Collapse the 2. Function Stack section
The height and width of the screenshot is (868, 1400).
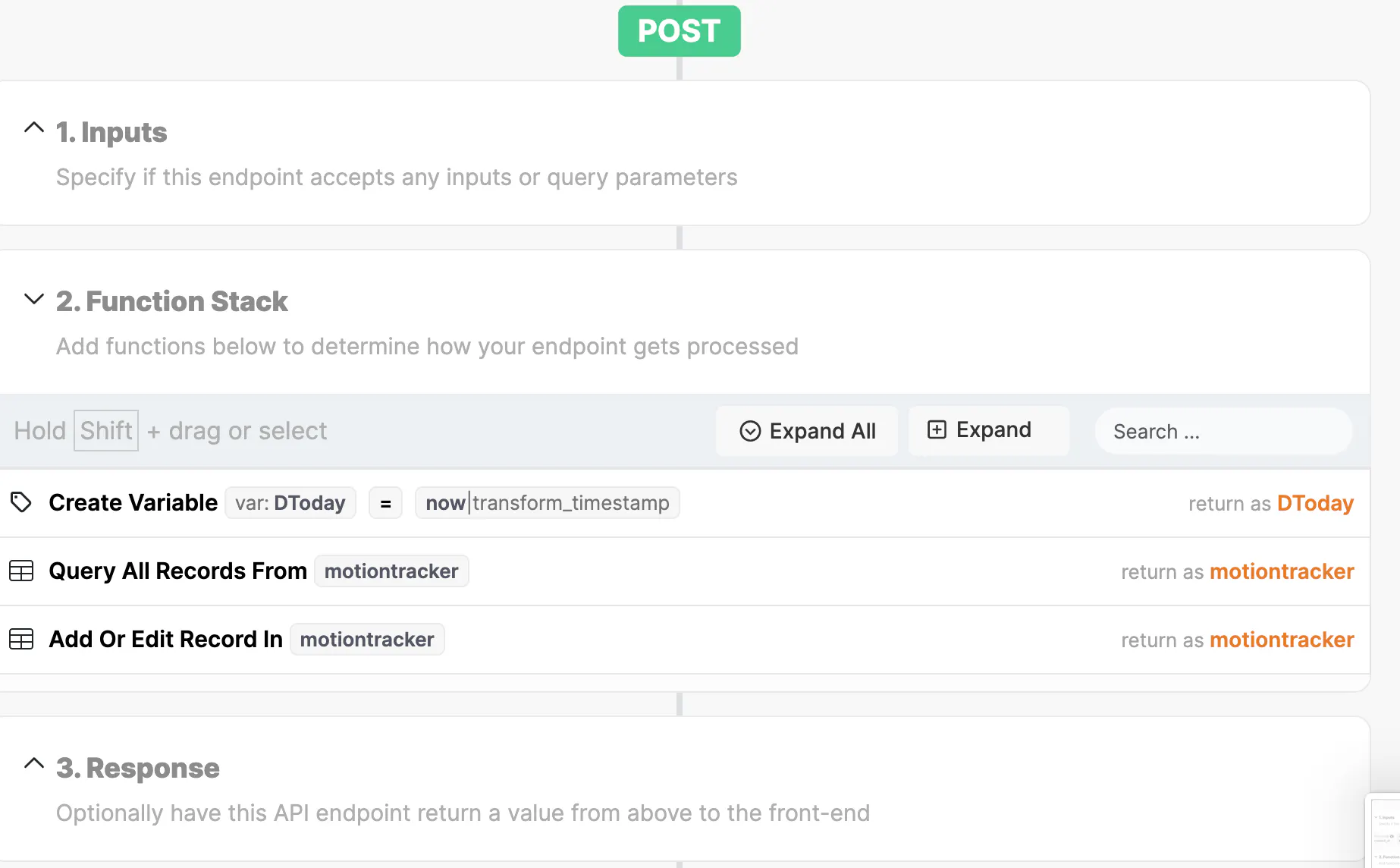(x=34, y=298)
